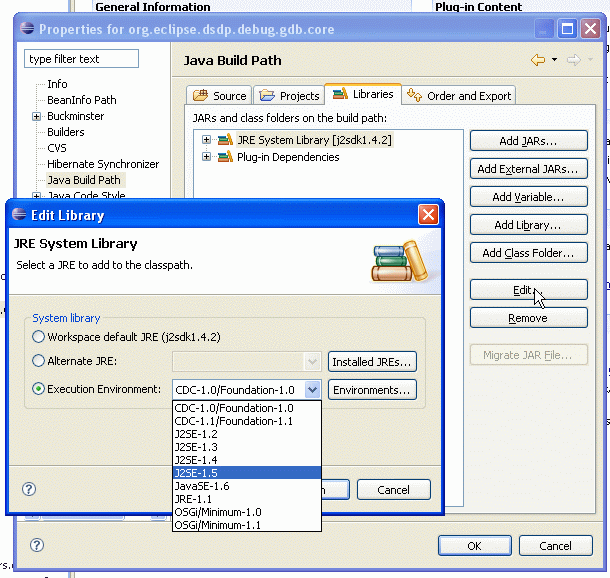Click the Add JARs... button

pos(528,141)
